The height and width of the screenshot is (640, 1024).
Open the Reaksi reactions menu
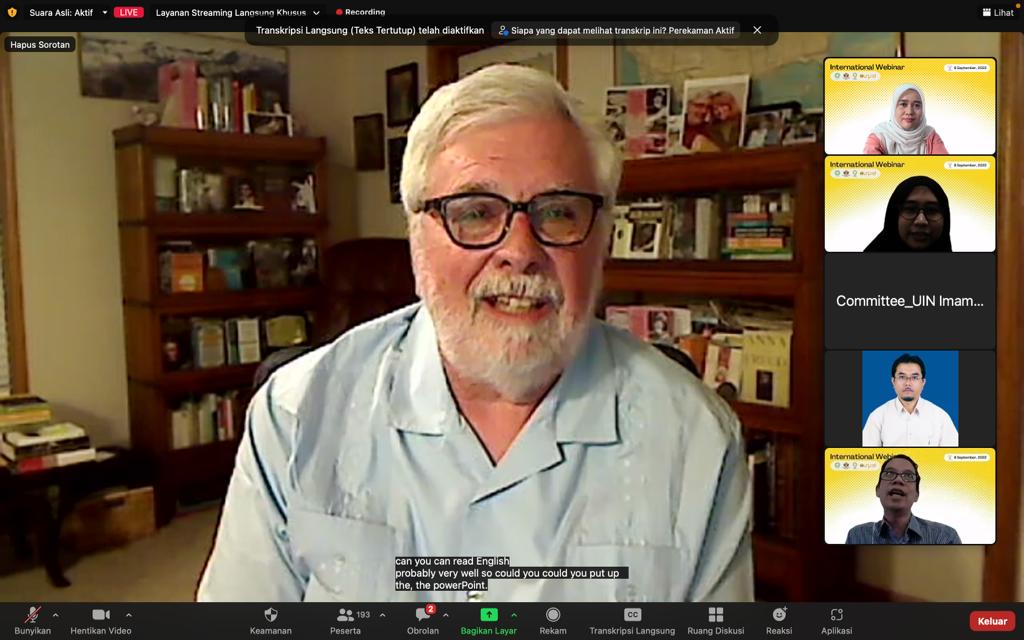click(779, 615)
